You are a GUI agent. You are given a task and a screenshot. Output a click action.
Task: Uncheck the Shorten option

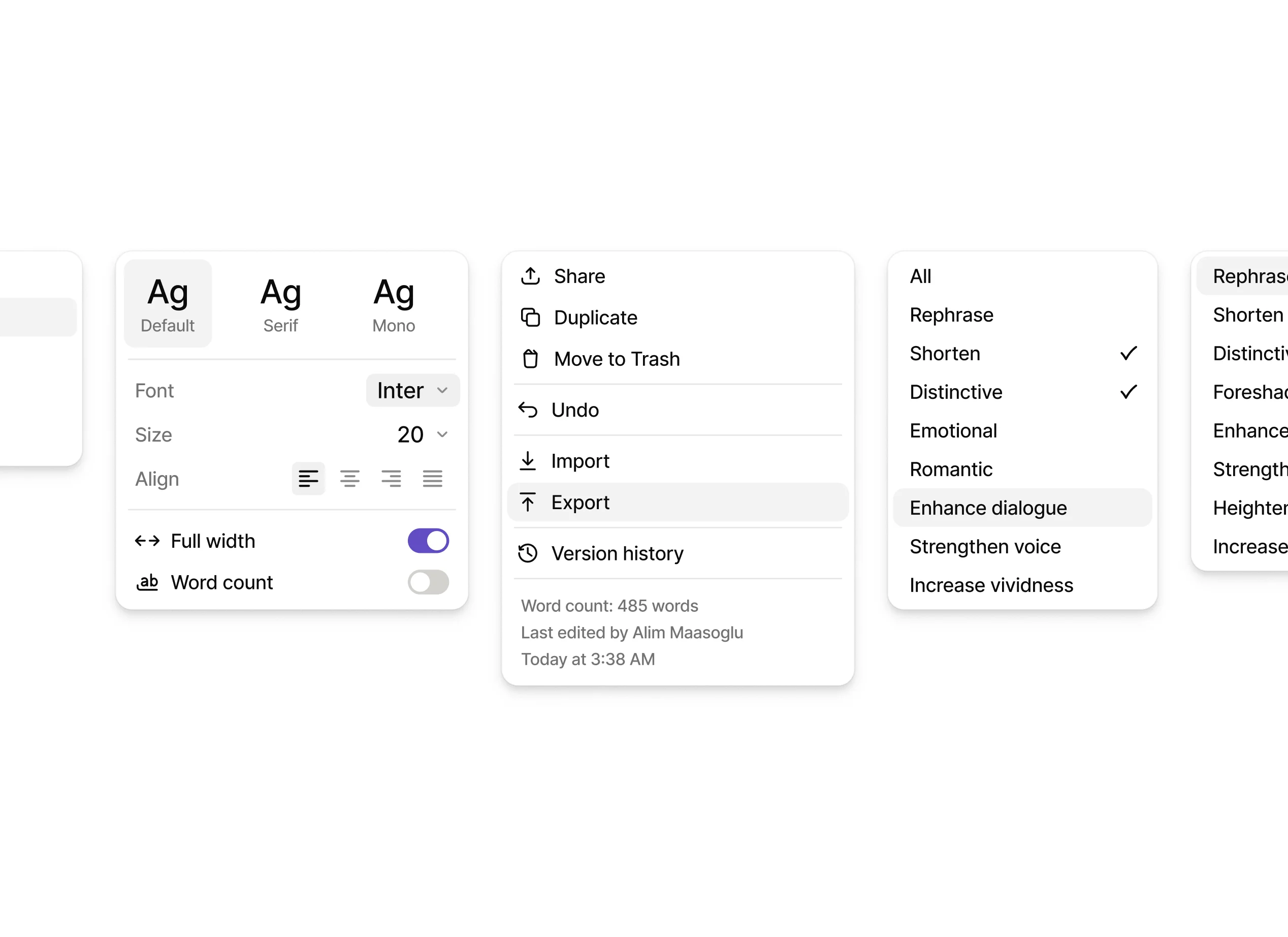coord(1022,354)
